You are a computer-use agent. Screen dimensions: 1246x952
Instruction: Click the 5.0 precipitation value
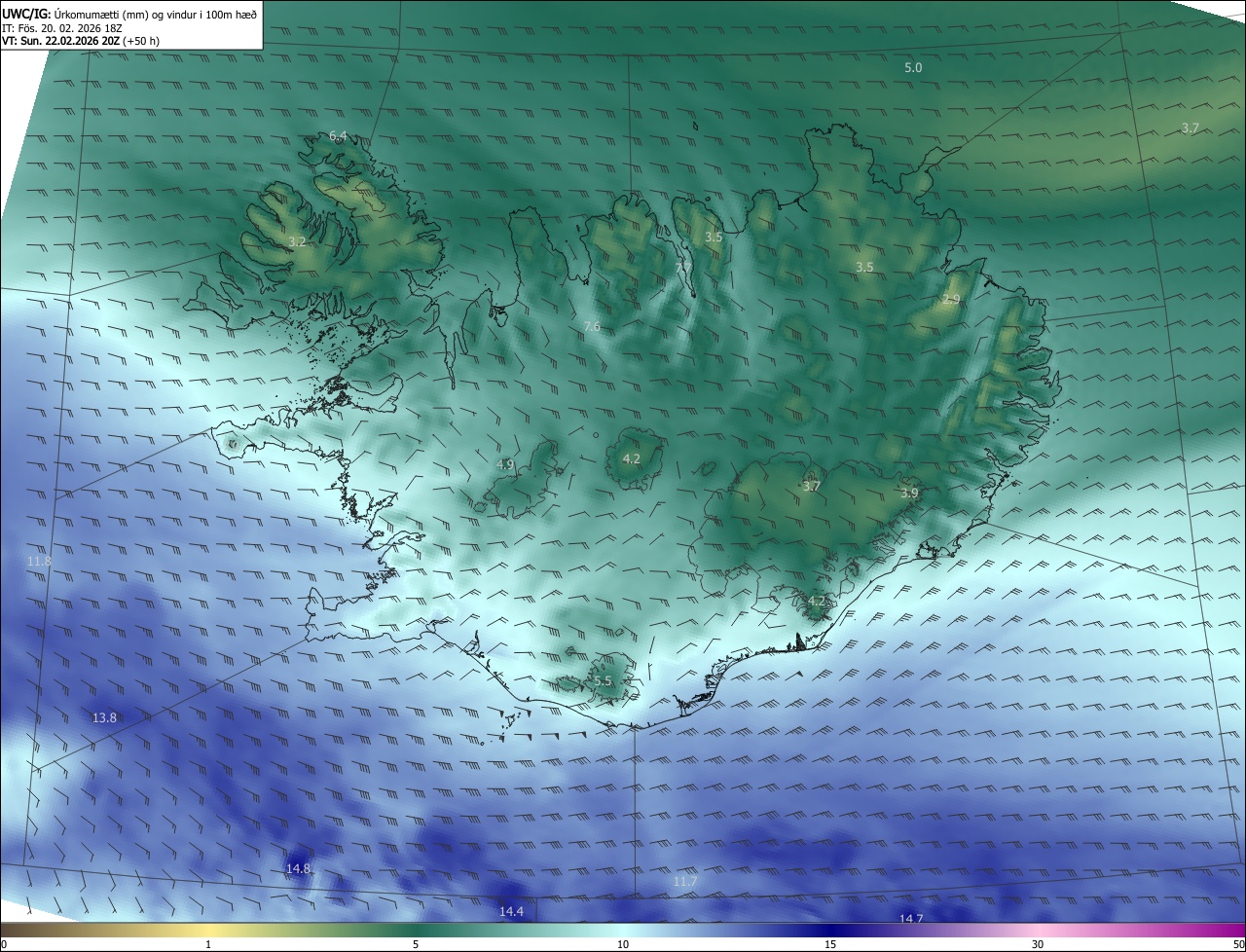pyautogui.click(x=913, y=68)
